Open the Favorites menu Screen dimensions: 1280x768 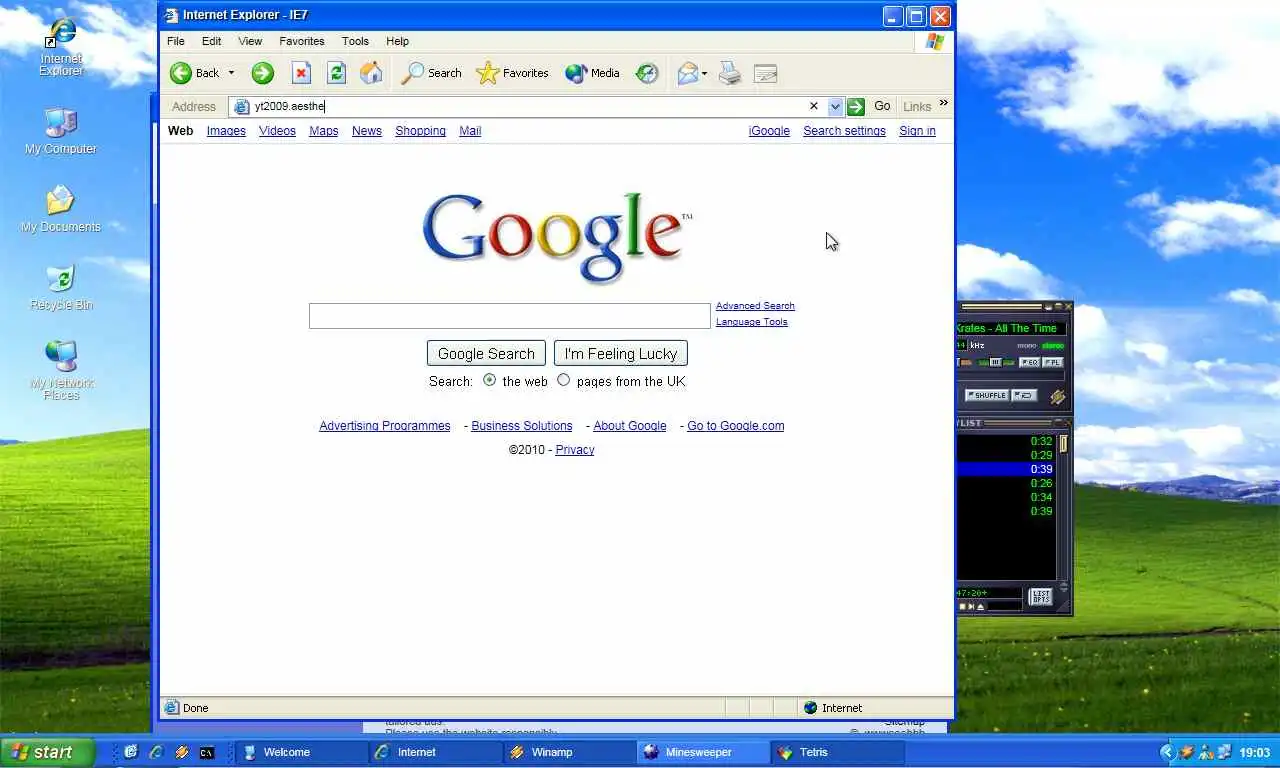[301, 41]
